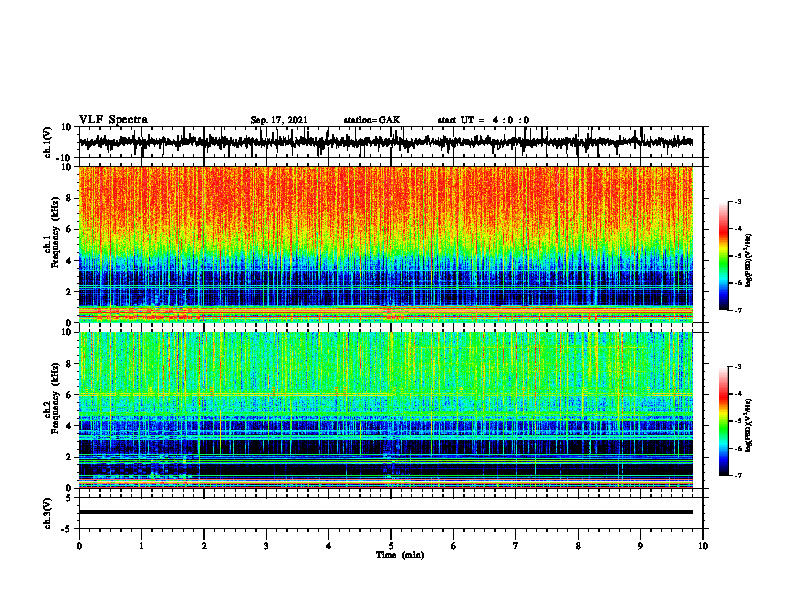Click the 'station=GAK' header label
The height and width of the screenshot is (612, 792).
coord(372,120)
